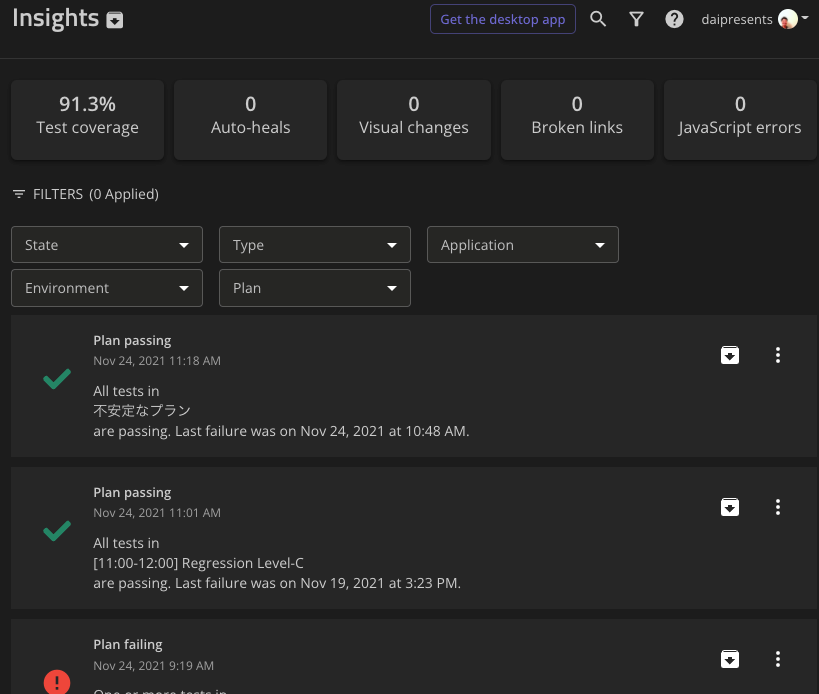The width and height of the screenshot is (819, 694).
Task: Click the Get the desktop app button
Action: [503, 19]
